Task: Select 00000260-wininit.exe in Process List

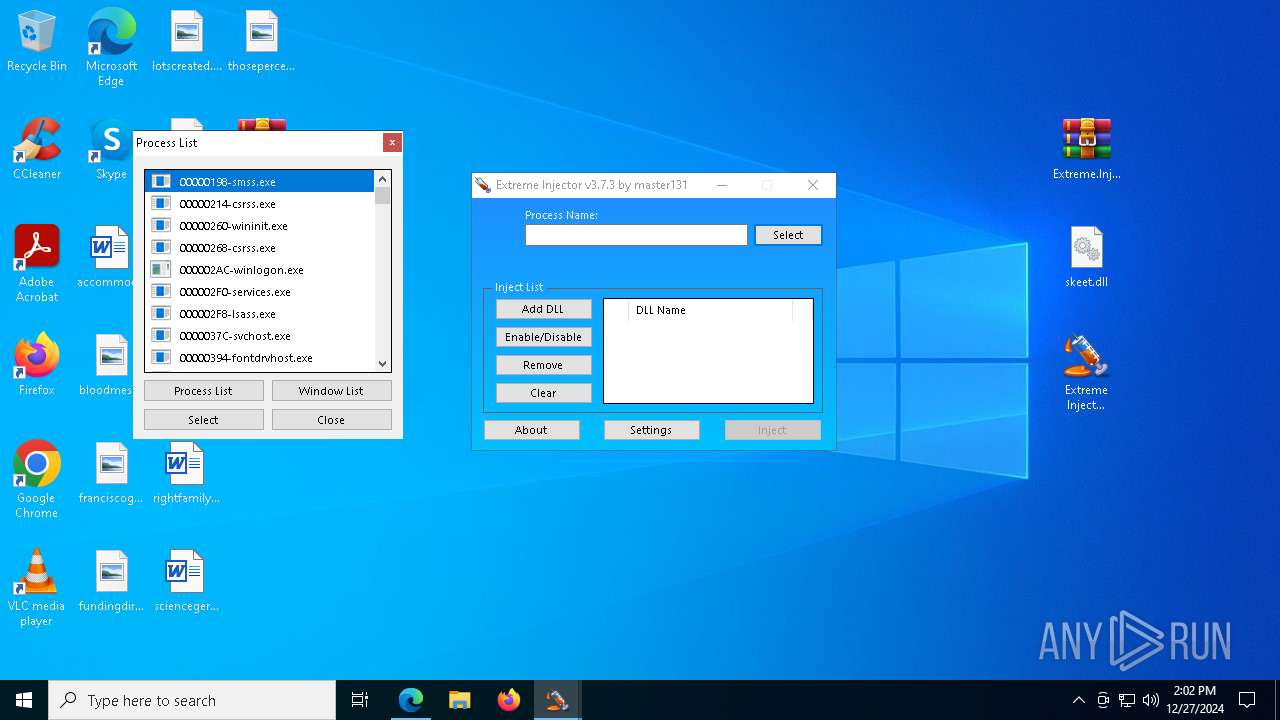Action: click(x=260, y=226)
